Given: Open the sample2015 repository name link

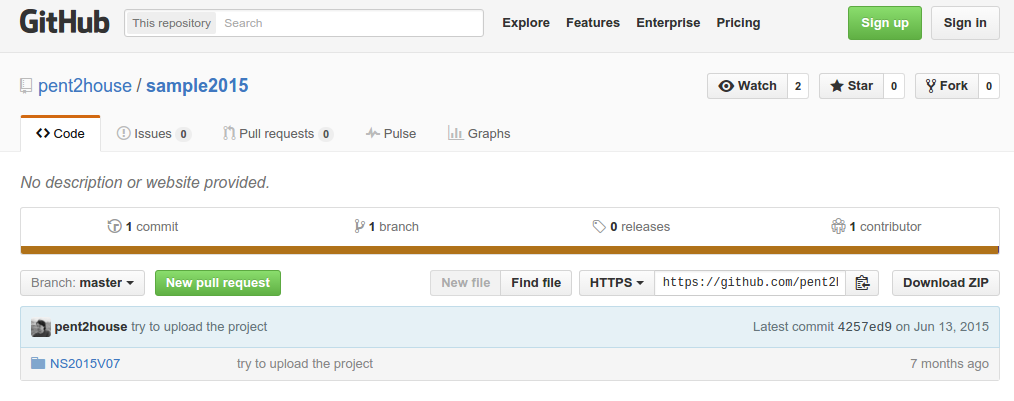Looking at the screenshot, I should [x=197, y=86].
